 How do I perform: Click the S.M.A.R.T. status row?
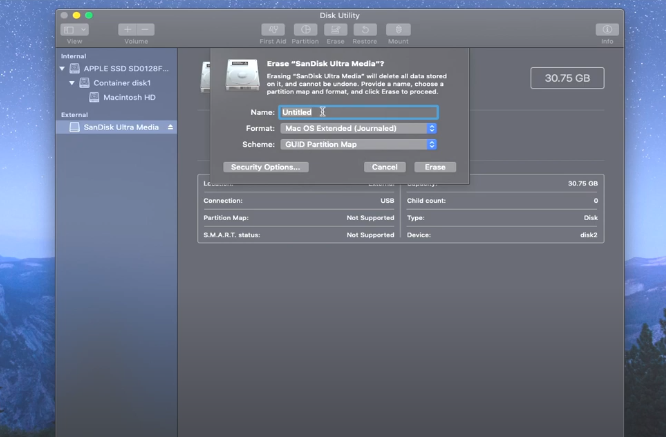tap(299, 234)
